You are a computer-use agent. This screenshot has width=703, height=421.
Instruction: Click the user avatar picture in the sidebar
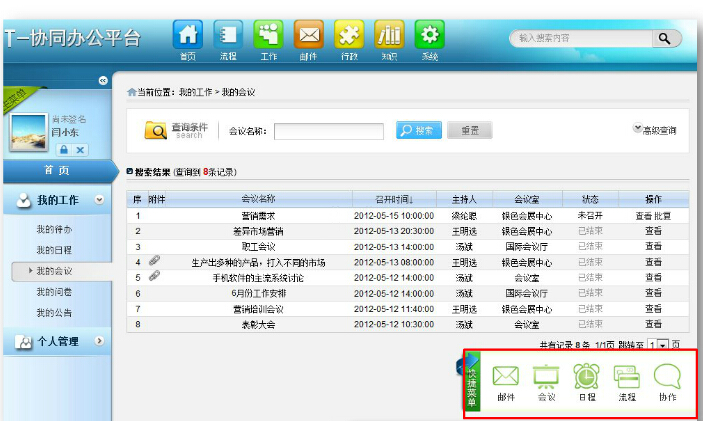tap(29, 132)
